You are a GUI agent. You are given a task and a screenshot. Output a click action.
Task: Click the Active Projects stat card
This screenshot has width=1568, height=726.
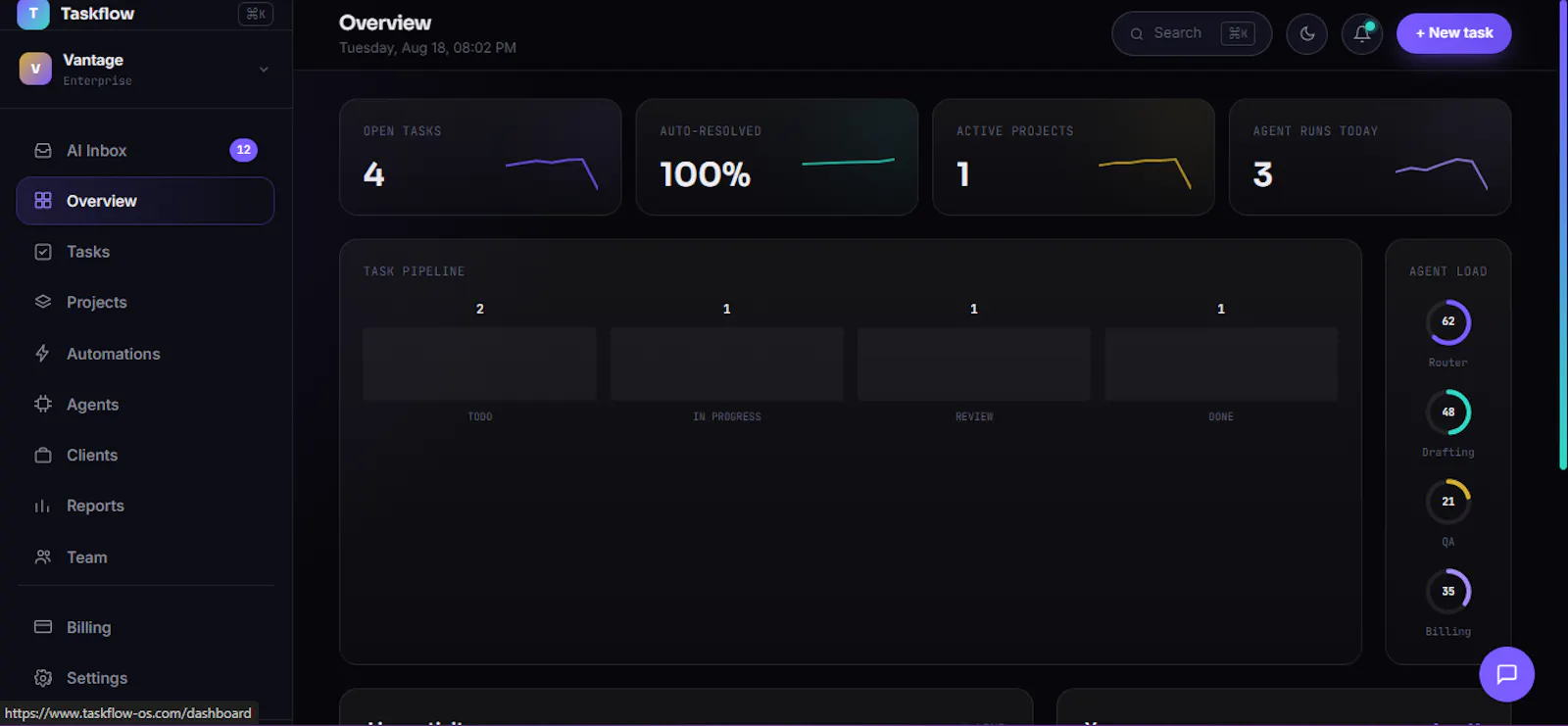point(1073,157)
